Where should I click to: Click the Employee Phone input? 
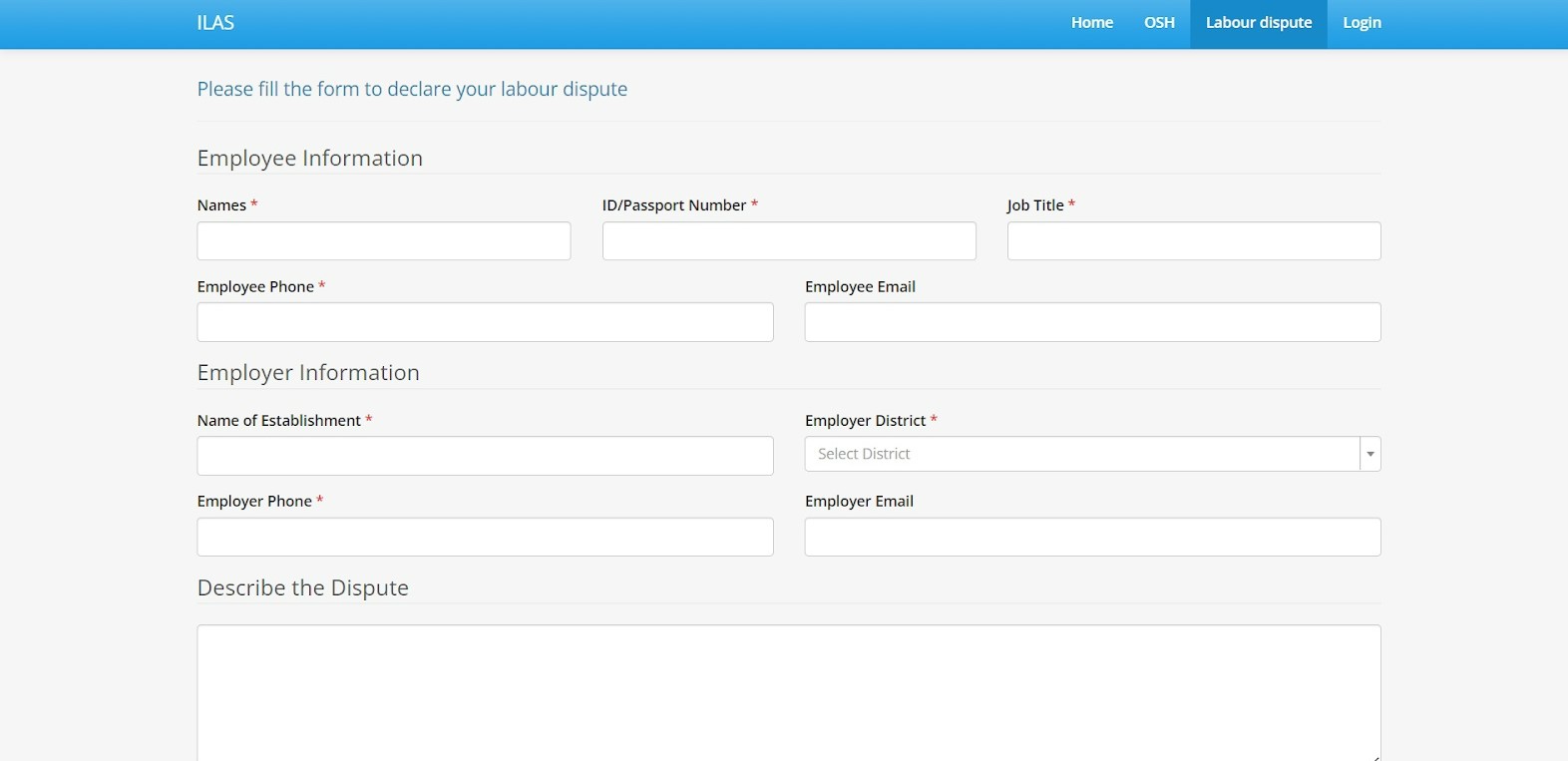[485, 322]
